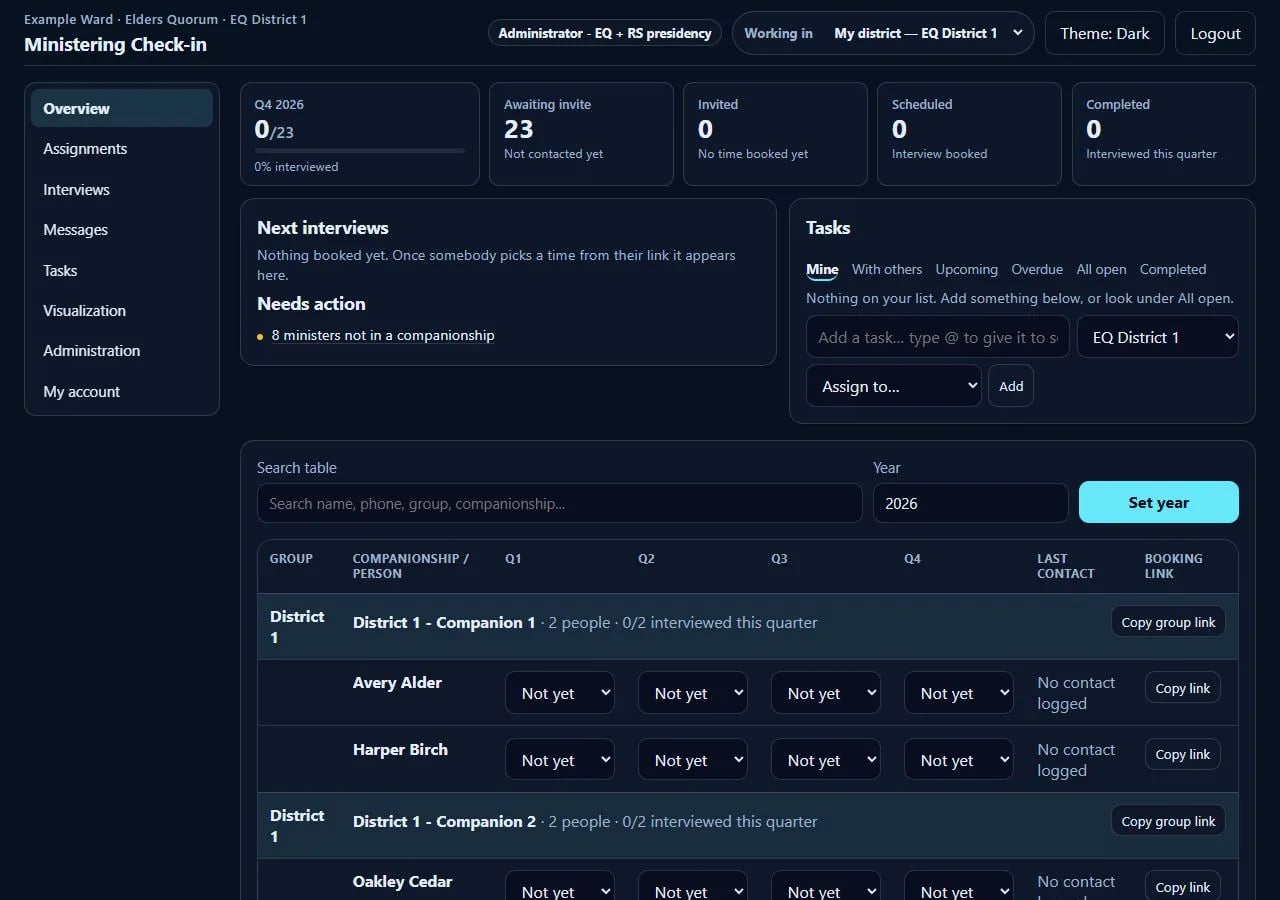1280x900 pixels.
Task: Open My account in the sidebar
Action: click(122, 392)
